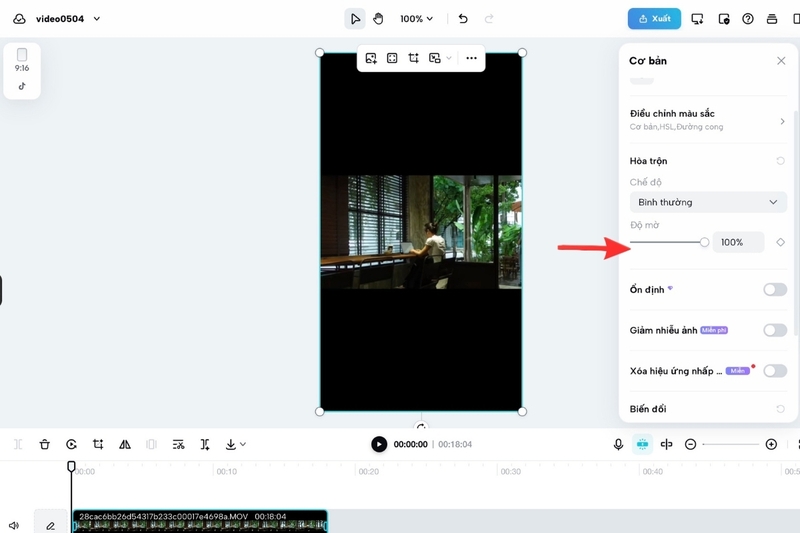Toggle the Ổn định stabilize switch

click(775, 290)
